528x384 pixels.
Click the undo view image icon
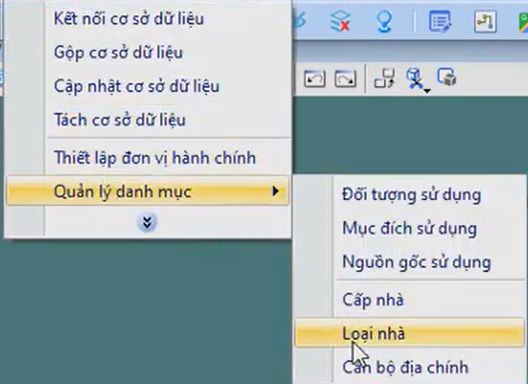point(315,79)
